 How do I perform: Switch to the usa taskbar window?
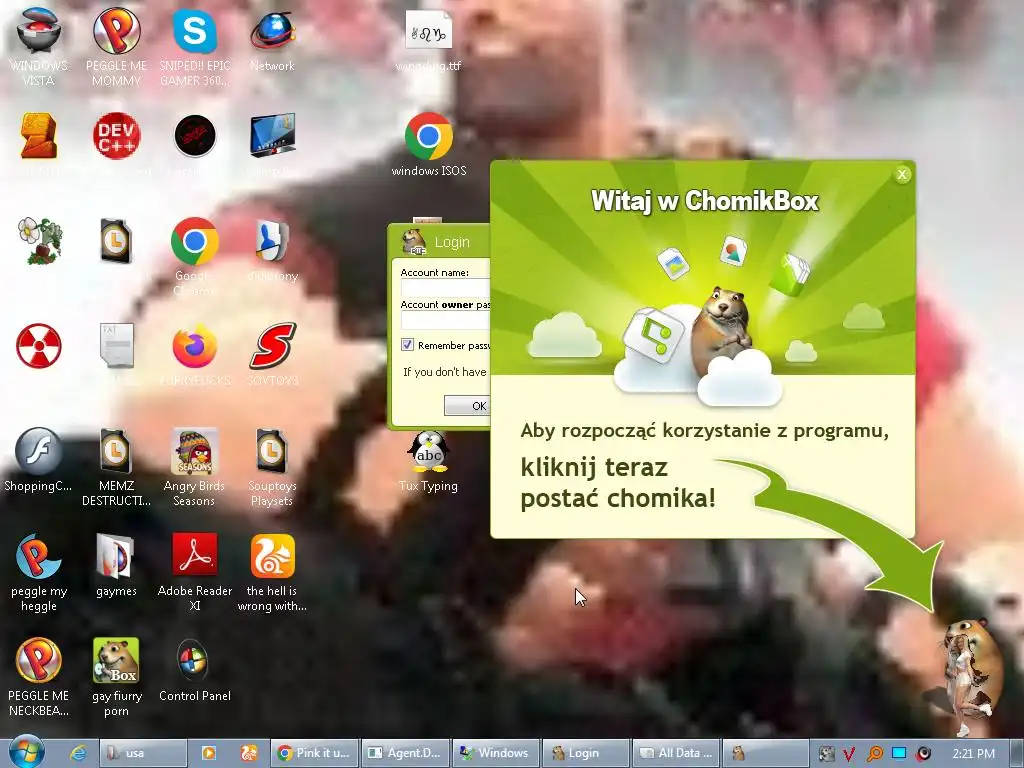click(x=142, y=753)
